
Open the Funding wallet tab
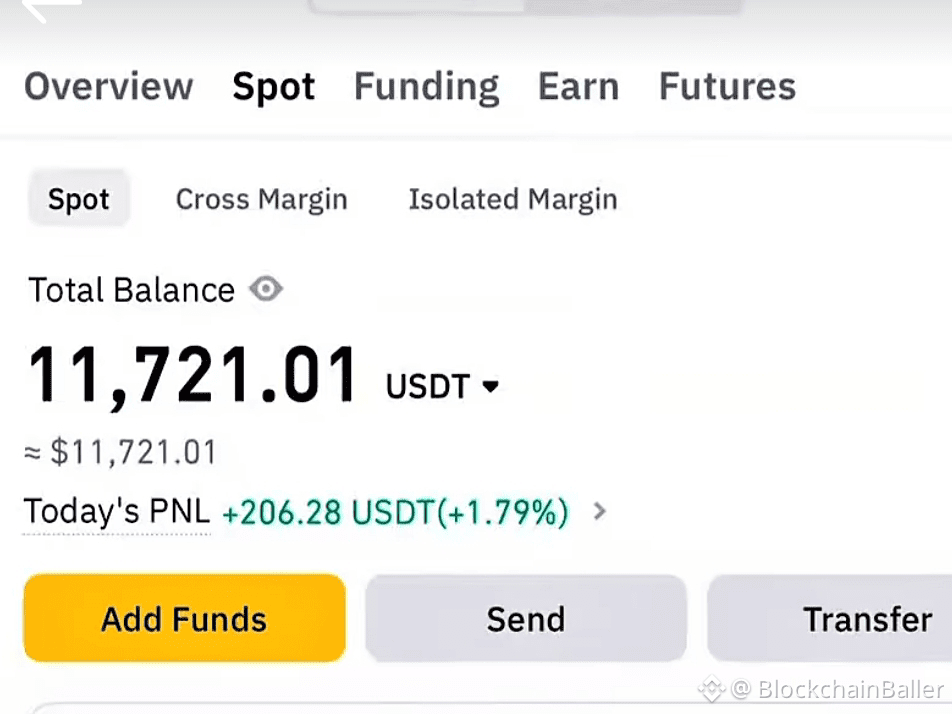point(426,87)
